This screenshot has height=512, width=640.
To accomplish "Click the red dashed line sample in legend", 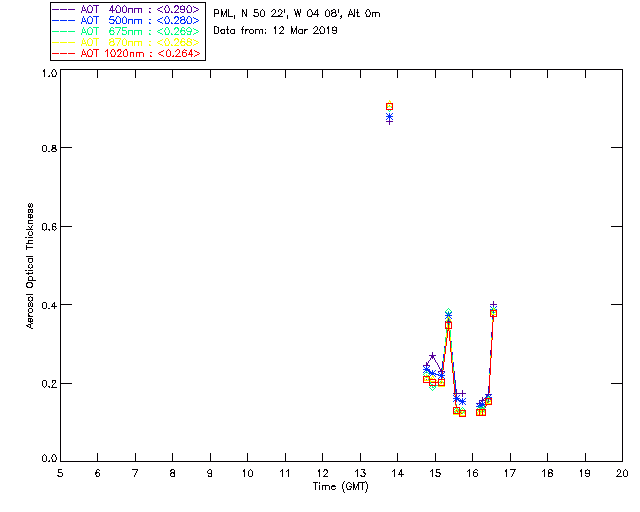I will [64, 53].
